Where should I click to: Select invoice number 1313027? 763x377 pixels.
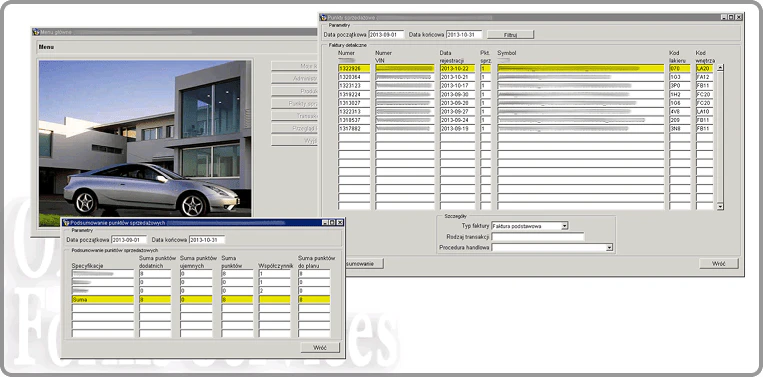tap(354, 103)
